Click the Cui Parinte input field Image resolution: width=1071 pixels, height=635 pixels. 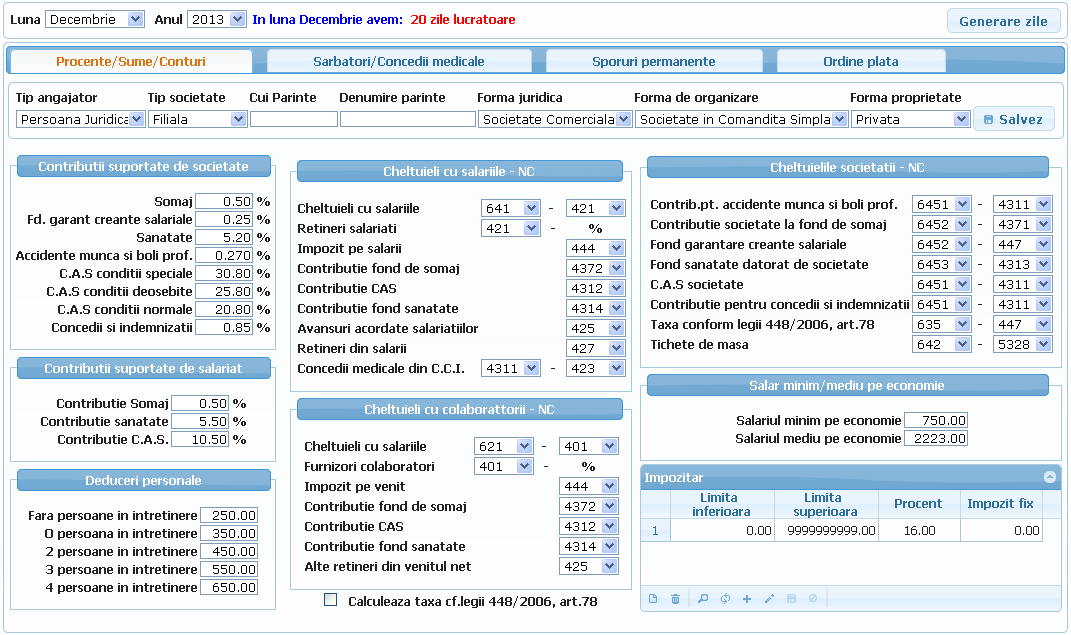click(294, 119)
